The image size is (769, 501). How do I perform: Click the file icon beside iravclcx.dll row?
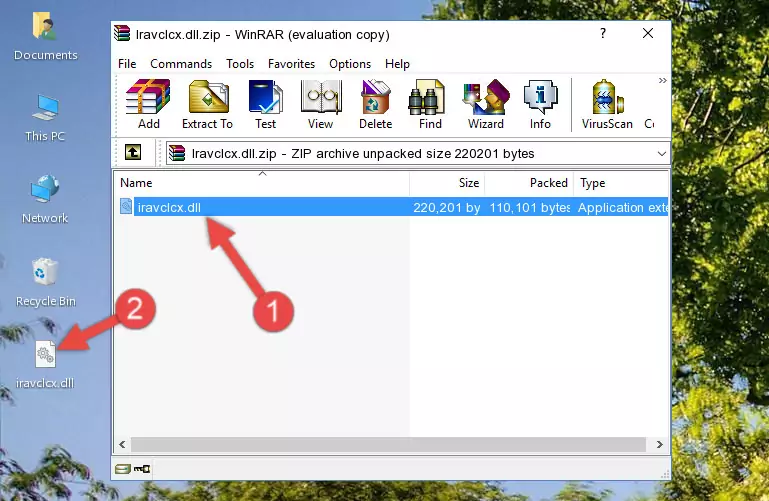(126, 206)
